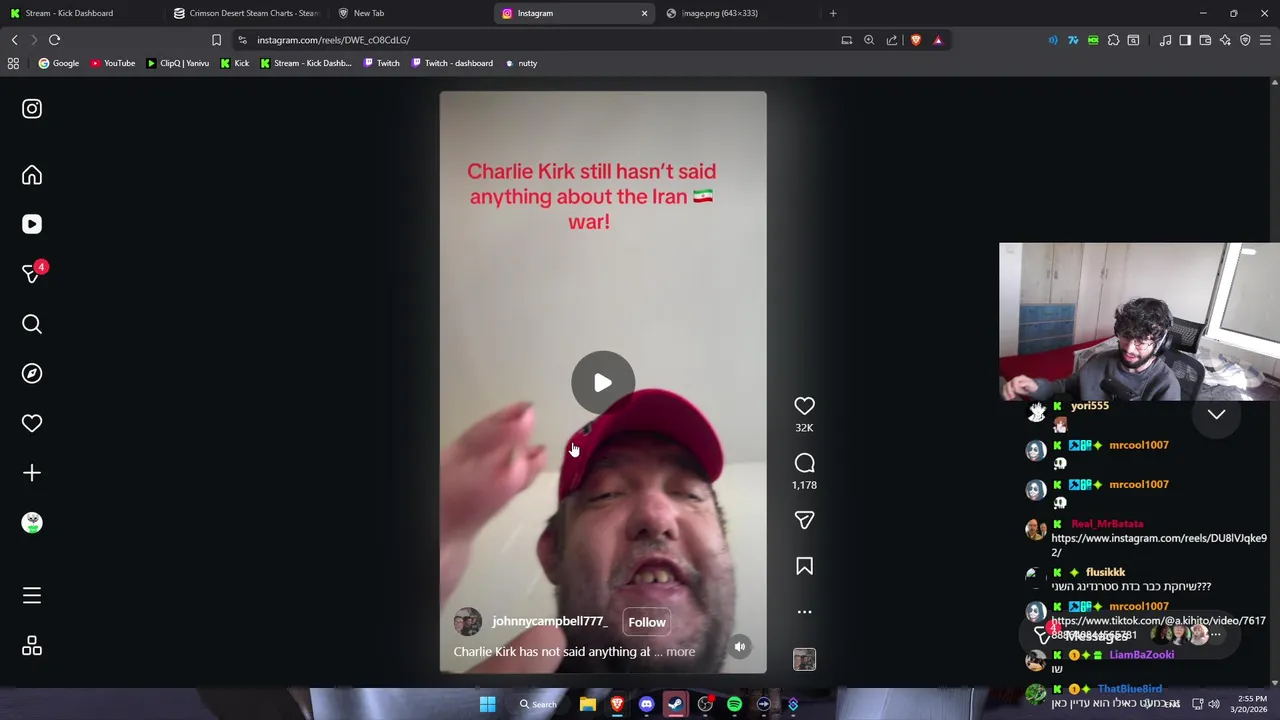The width and height of the screenshot is (1280, 720).
Task: Open johnnycampbell777_ profile link
Action: (x=549, y=621)
